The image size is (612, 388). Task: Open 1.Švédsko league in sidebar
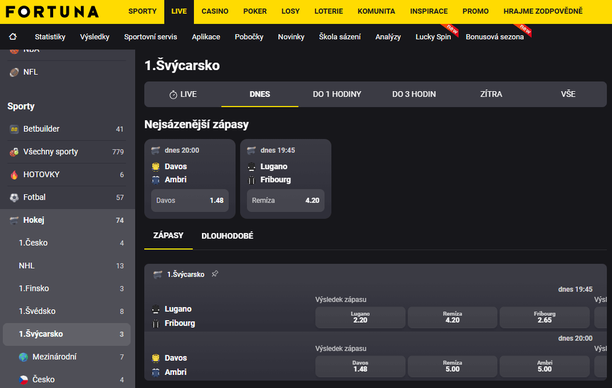[67, 311]
